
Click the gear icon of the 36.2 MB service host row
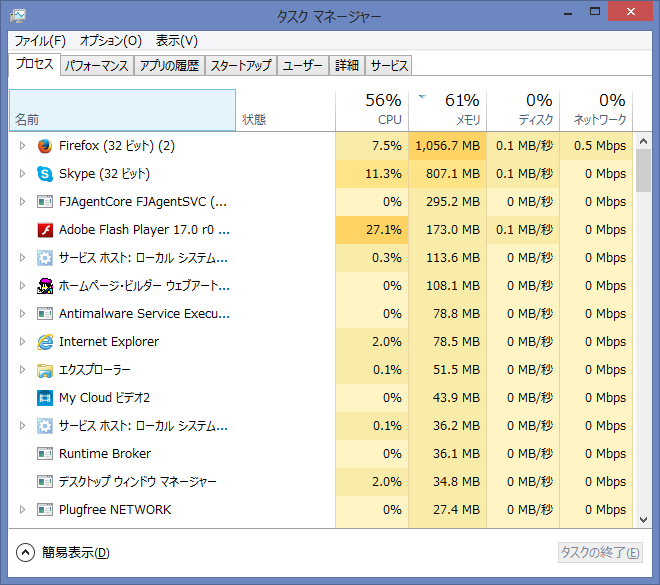[x=45, y=426]
